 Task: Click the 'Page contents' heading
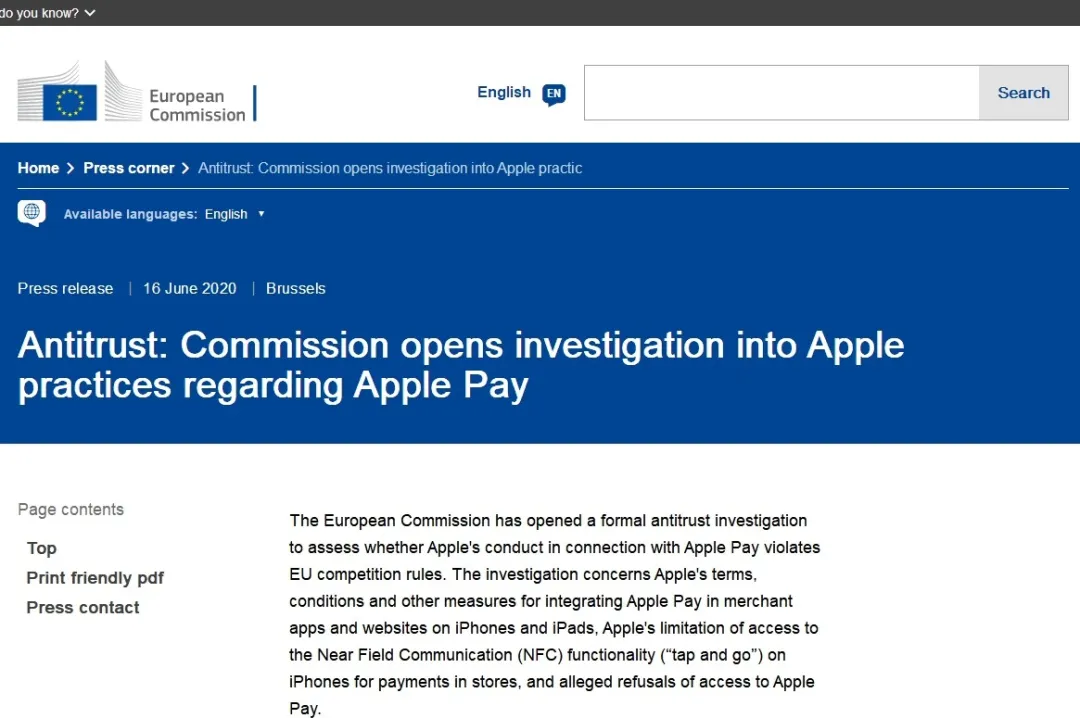[71, 510]
